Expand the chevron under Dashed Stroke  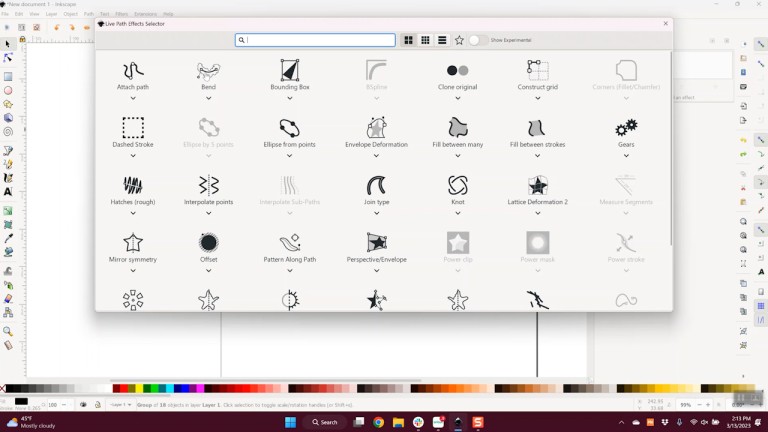click(133, 155)
